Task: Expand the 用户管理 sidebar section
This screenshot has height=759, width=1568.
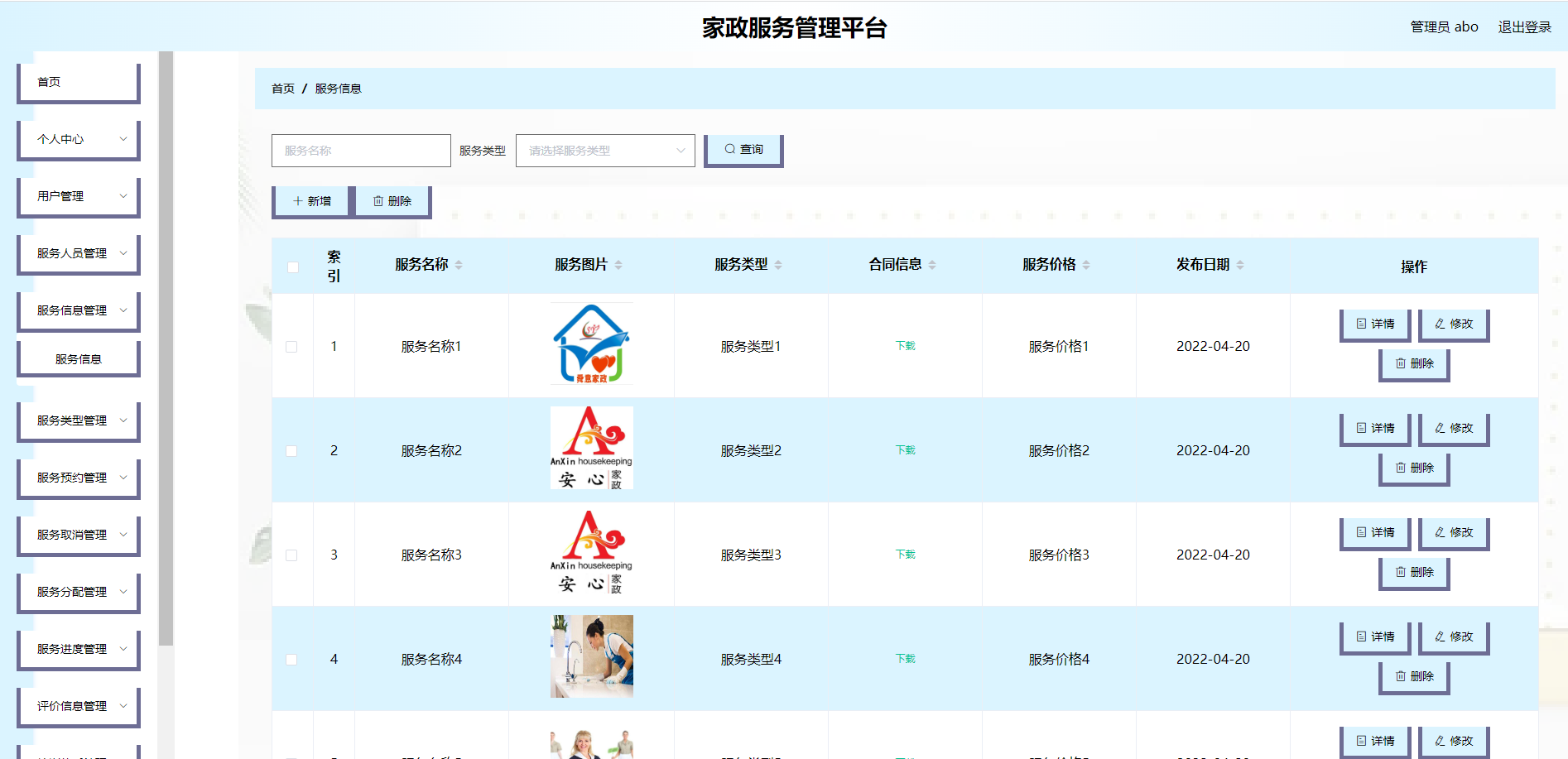Action: (x=77, y=196)
